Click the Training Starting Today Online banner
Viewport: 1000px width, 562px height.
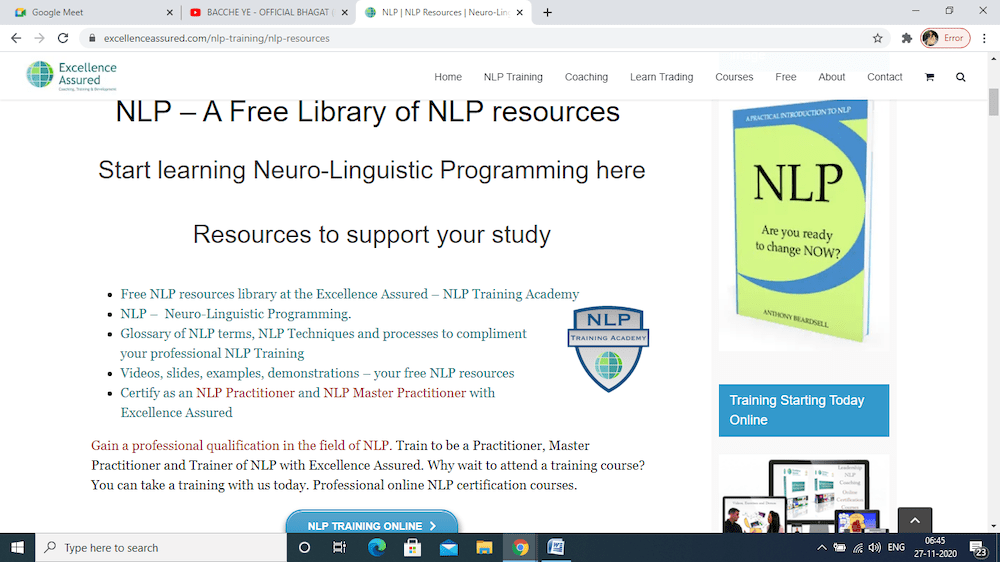[804, 410]
